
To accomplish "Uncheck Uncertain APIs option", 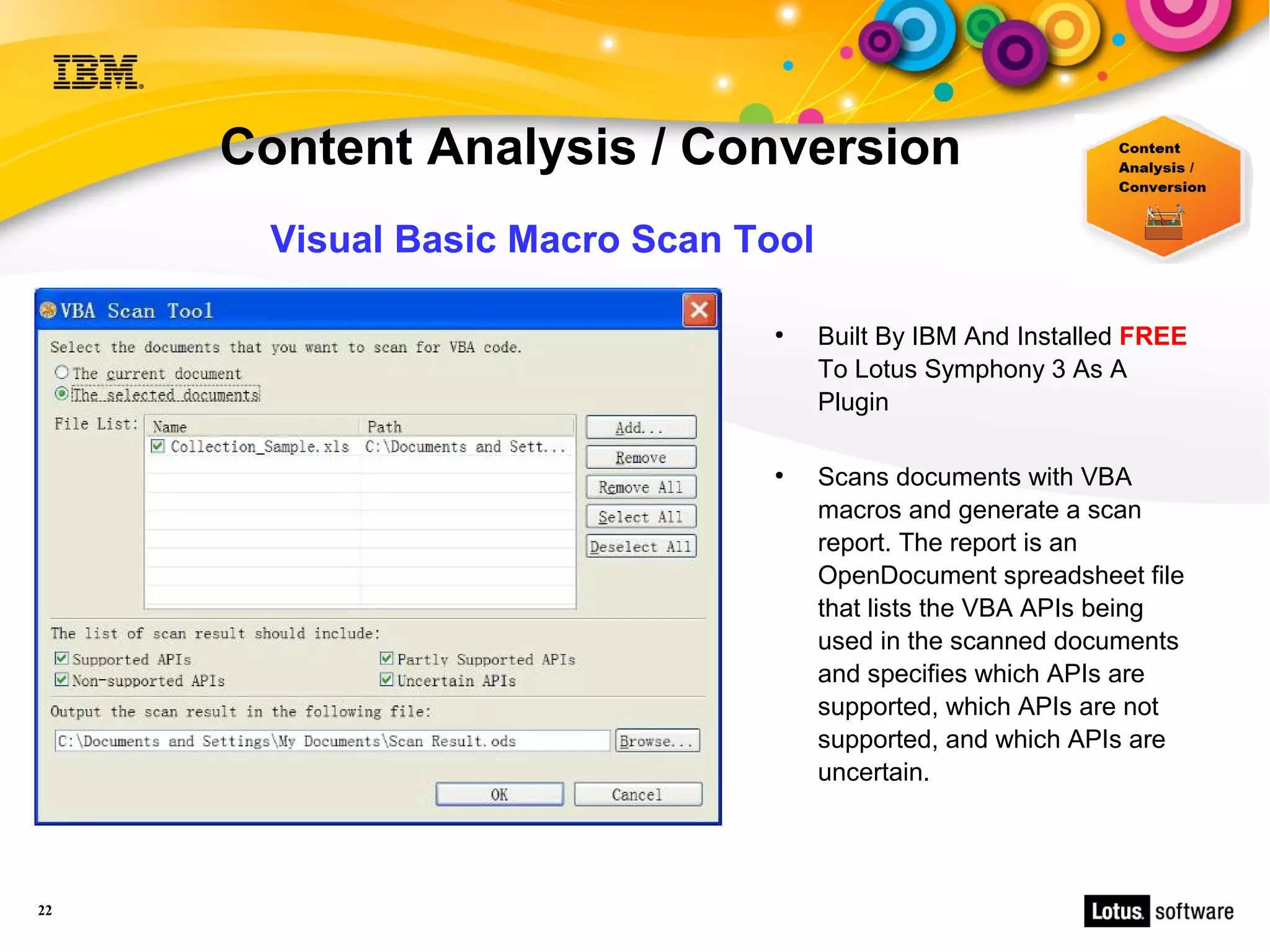I will tap(386, 680).
